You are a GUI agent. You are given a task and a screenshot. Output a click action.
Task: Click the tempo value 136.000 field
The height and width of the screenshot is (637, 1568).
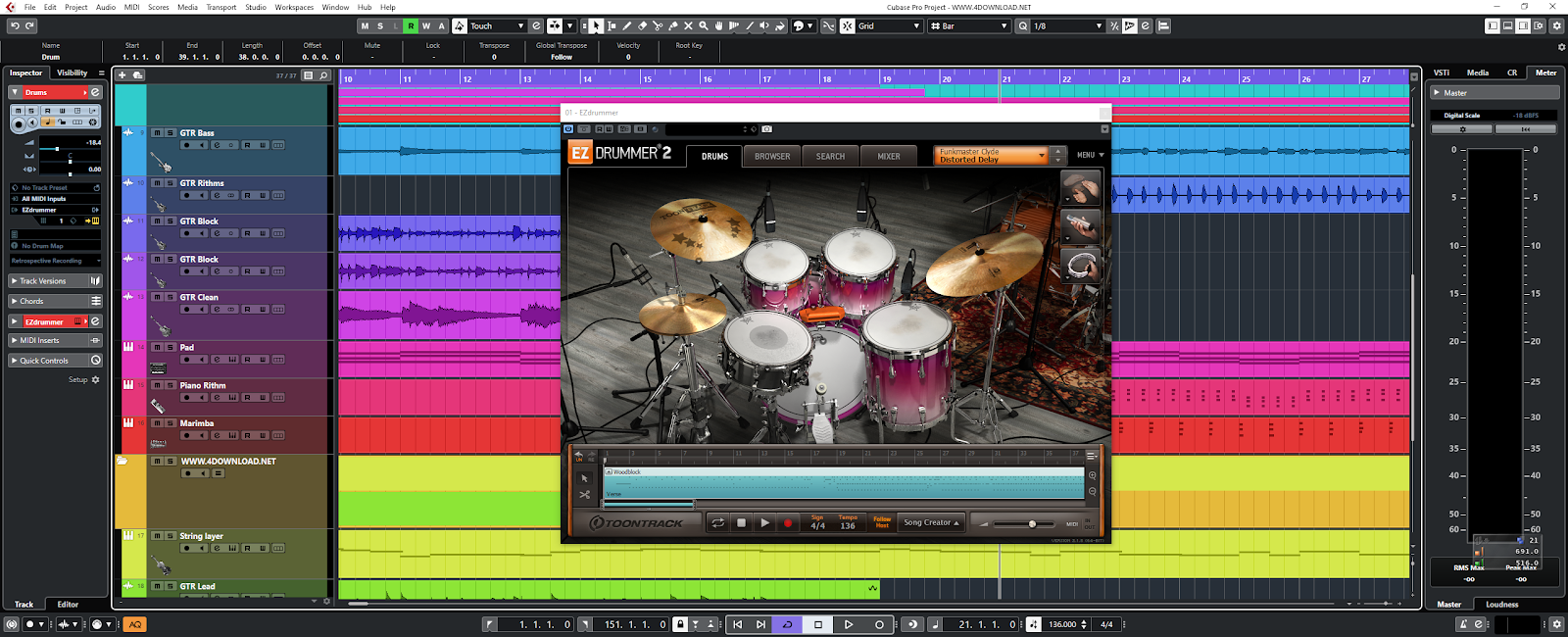click(1062, 624)
